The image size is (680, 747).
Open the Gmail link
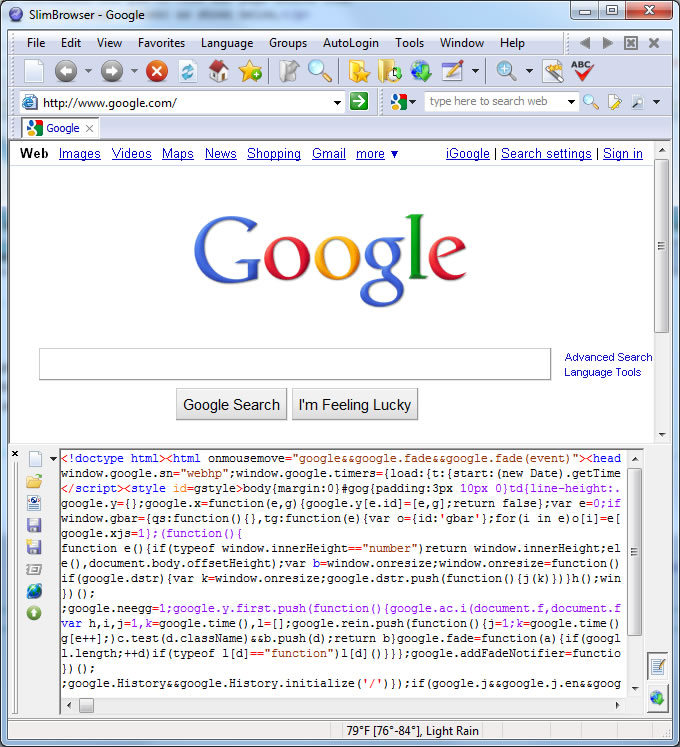[x=329, y=153]
